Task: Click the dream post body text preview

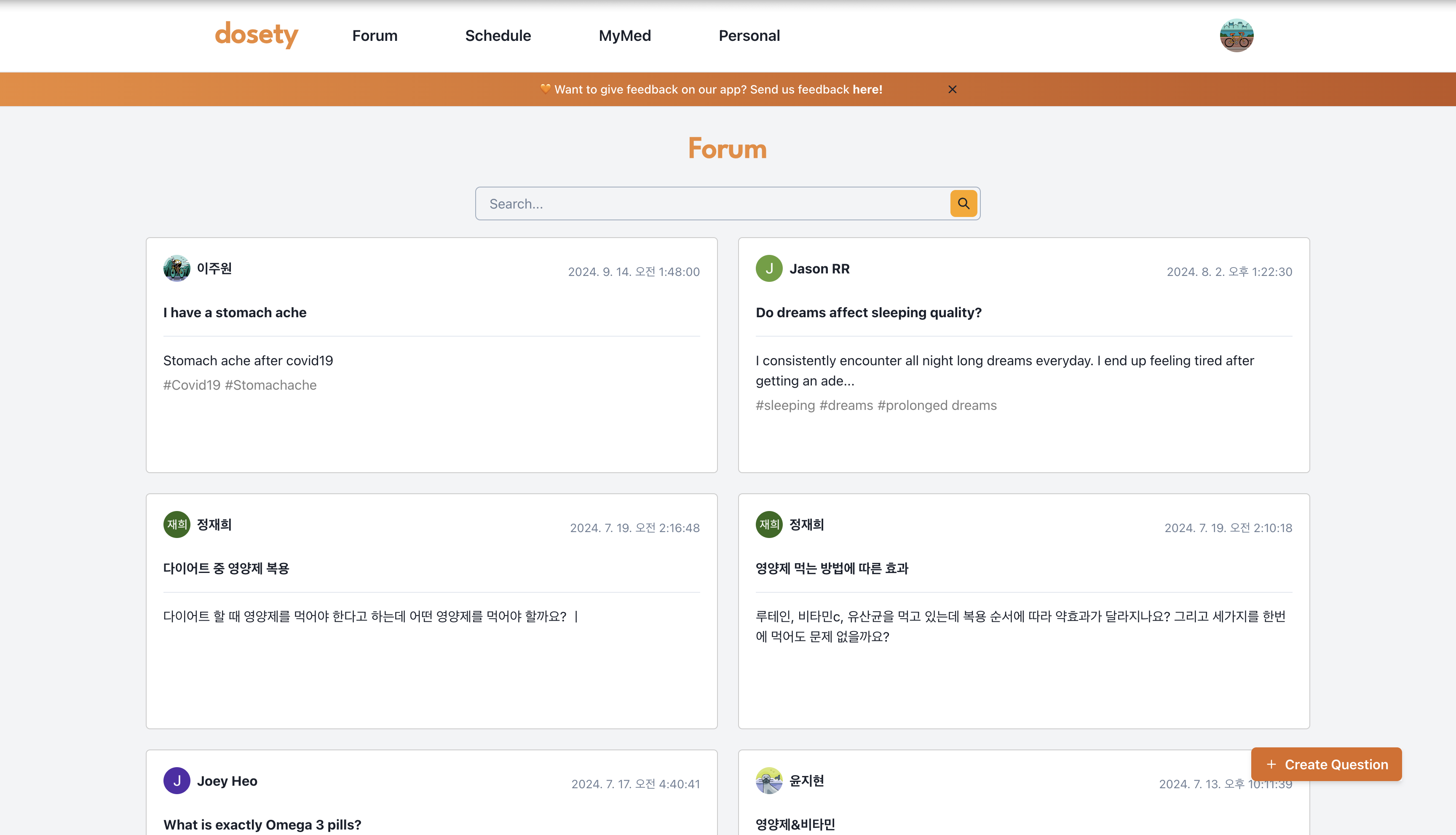Action: 1005,371
